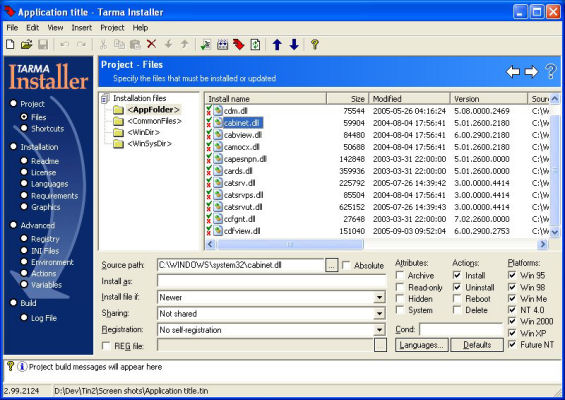Viewport: 565px width, 400px height.
Task: Open the Registration dropdown
Action: pos(379,330)
